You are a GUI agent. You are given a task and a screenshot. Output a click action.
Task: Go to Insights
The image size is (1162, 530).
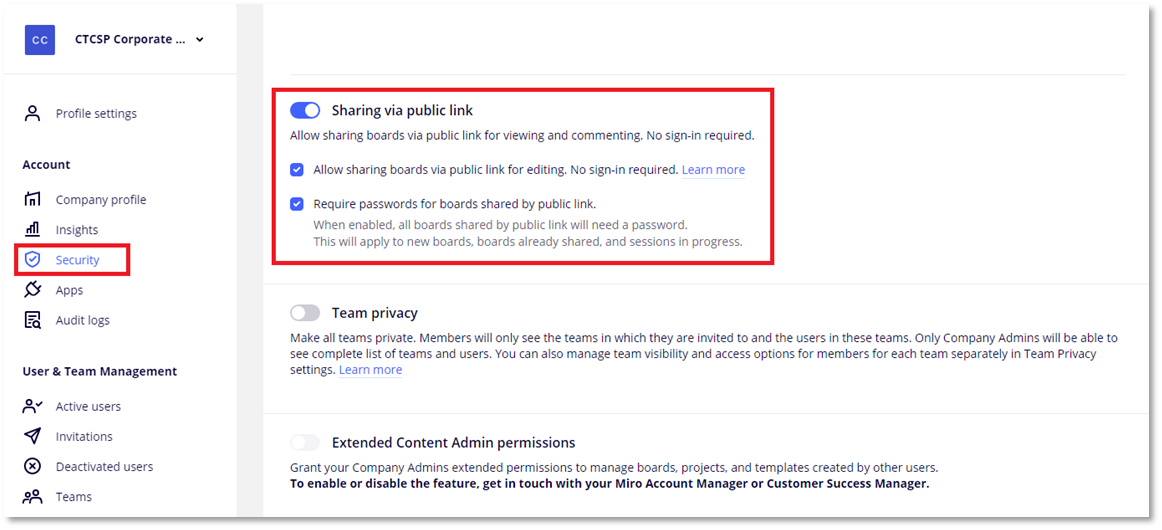(77, 230)
